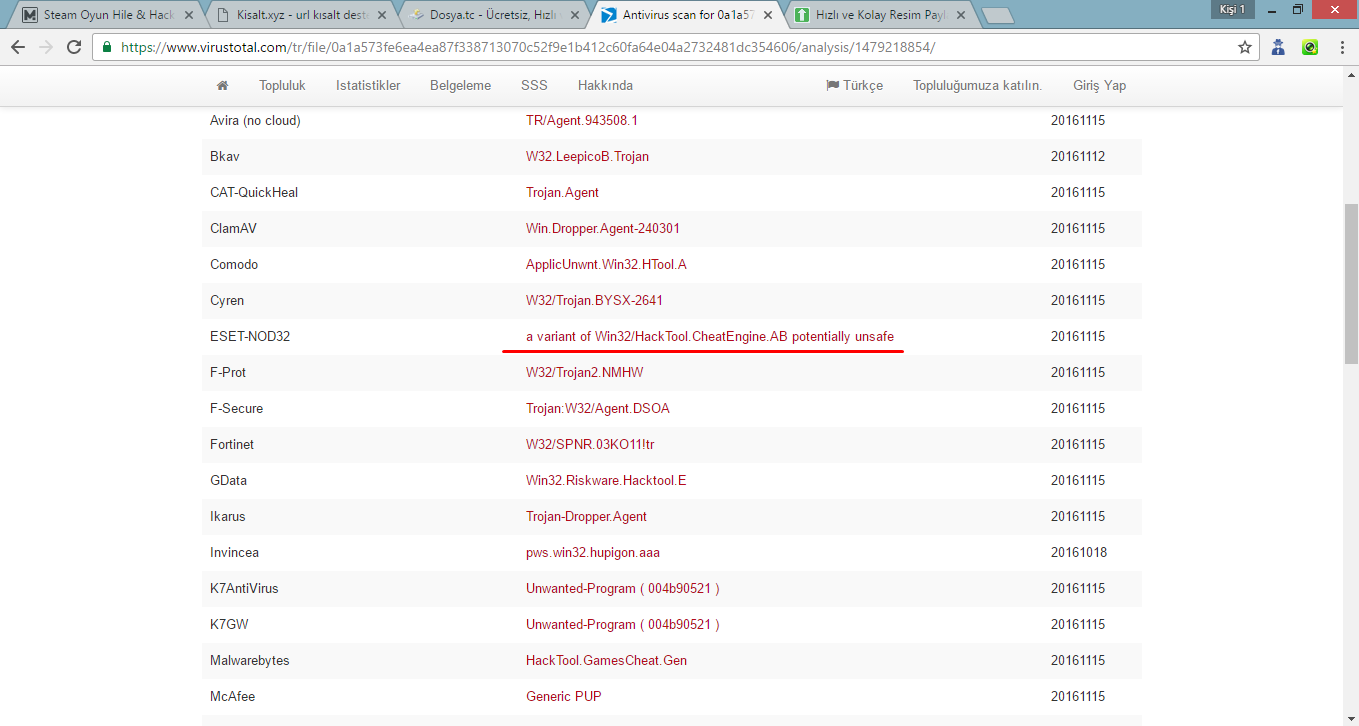
Task: Click the Comodo antivirus name
Action: pyautogui.click(x=234, y=264)
